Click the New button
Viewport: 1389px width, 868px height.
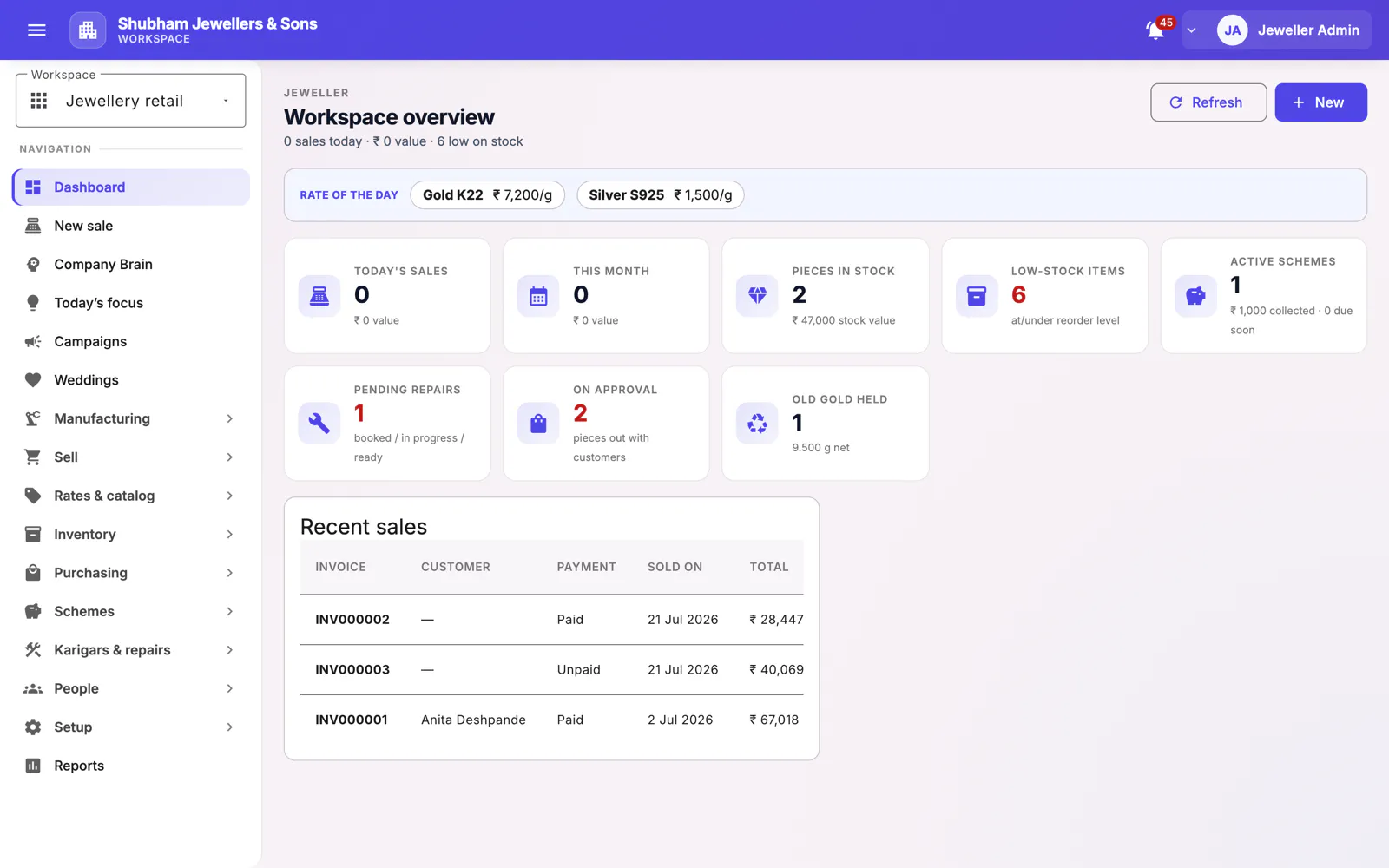pos(1320,102)
